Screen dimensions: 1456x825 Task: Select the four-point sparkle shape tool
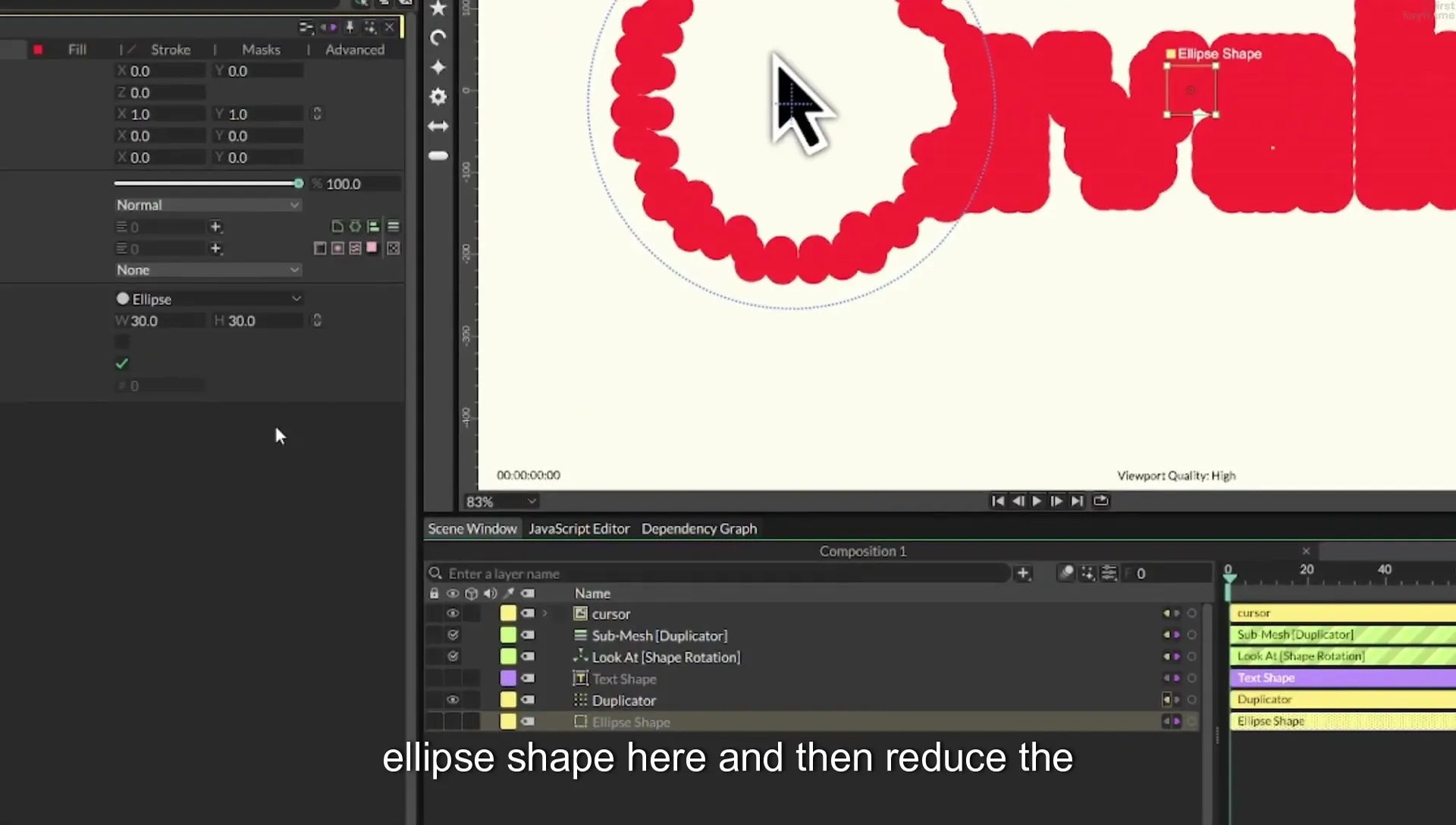click(x=438, y=67)
